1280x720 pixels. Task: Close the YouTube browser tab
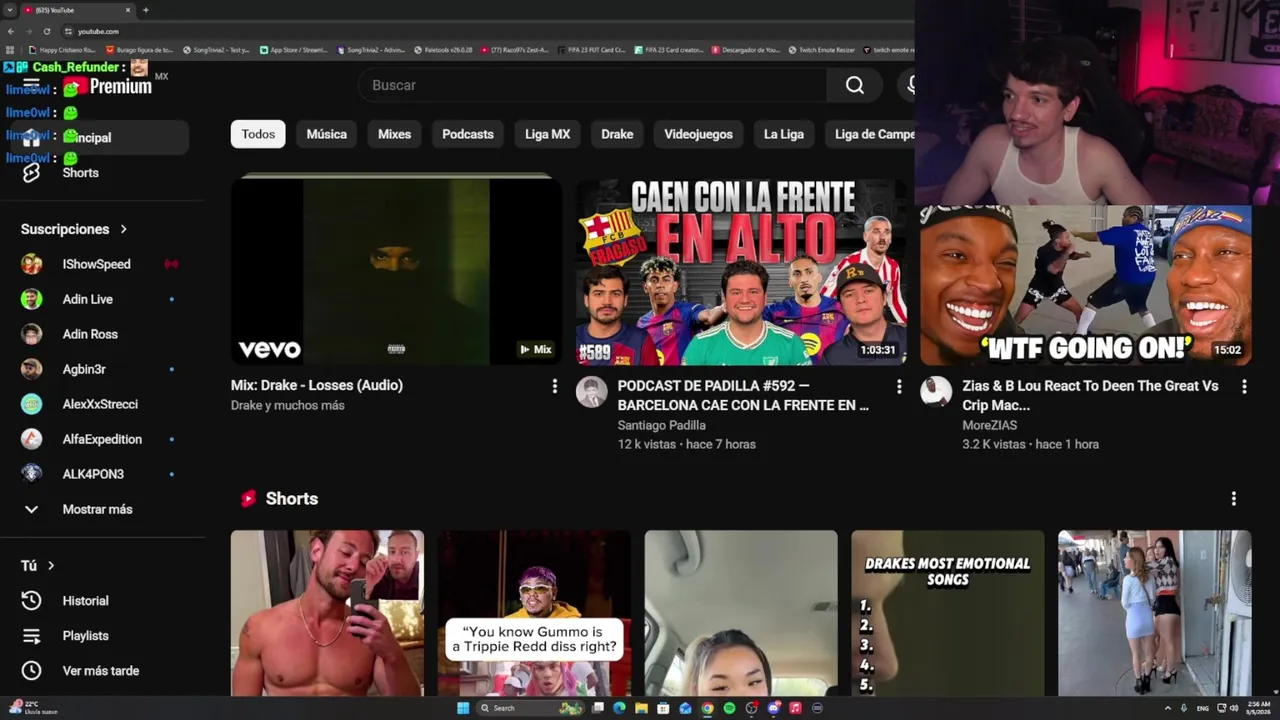[128, 10]
